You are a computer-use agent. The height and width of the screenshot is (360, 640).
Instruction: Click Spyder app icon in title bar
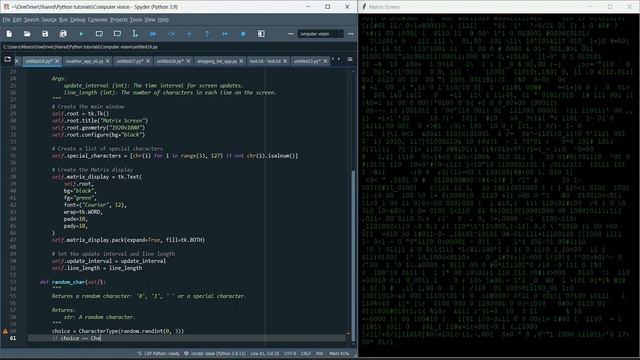pyautogui.click(x=6, y=7)
